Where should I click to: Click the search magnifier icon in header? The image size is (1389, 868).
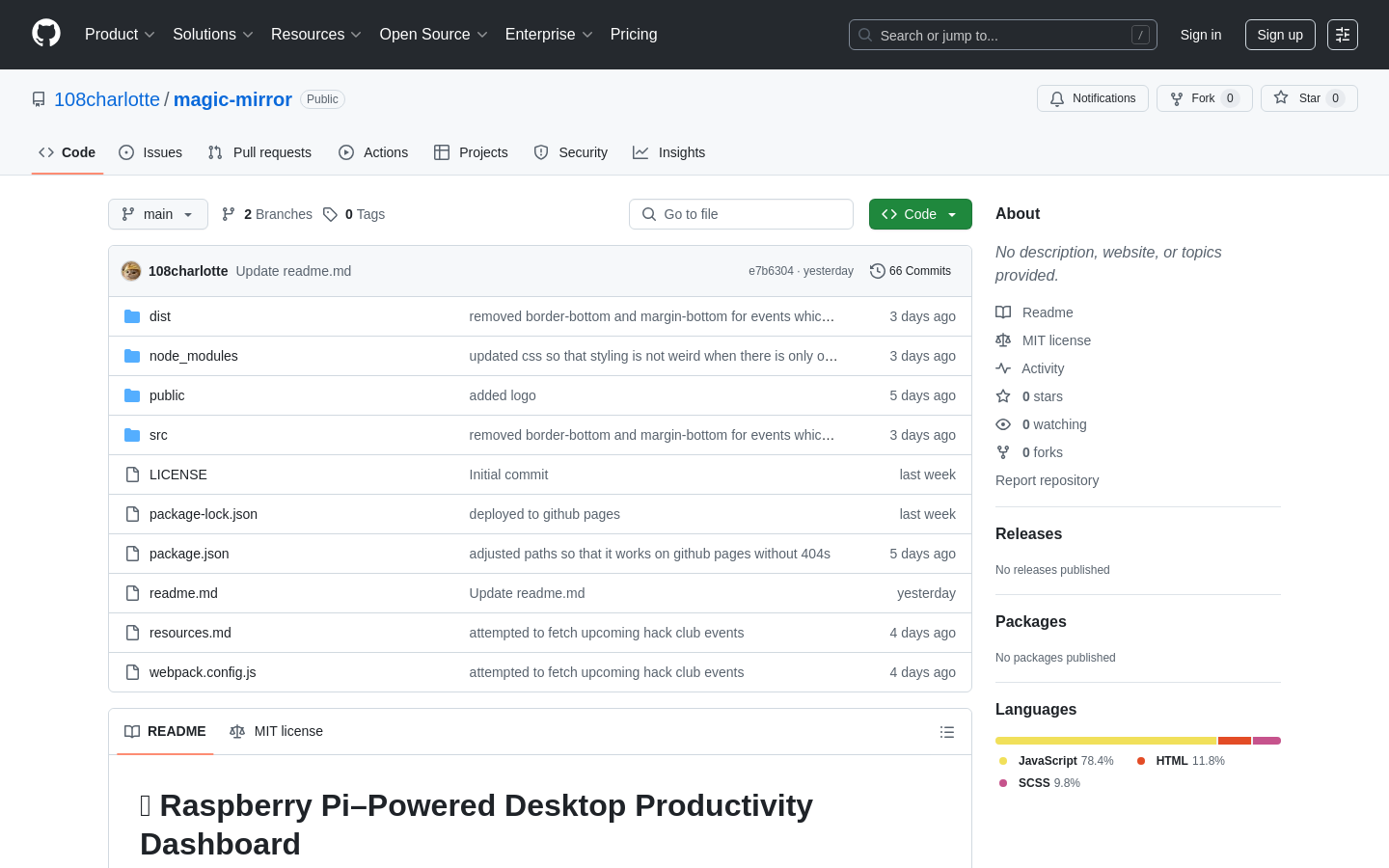865,35
